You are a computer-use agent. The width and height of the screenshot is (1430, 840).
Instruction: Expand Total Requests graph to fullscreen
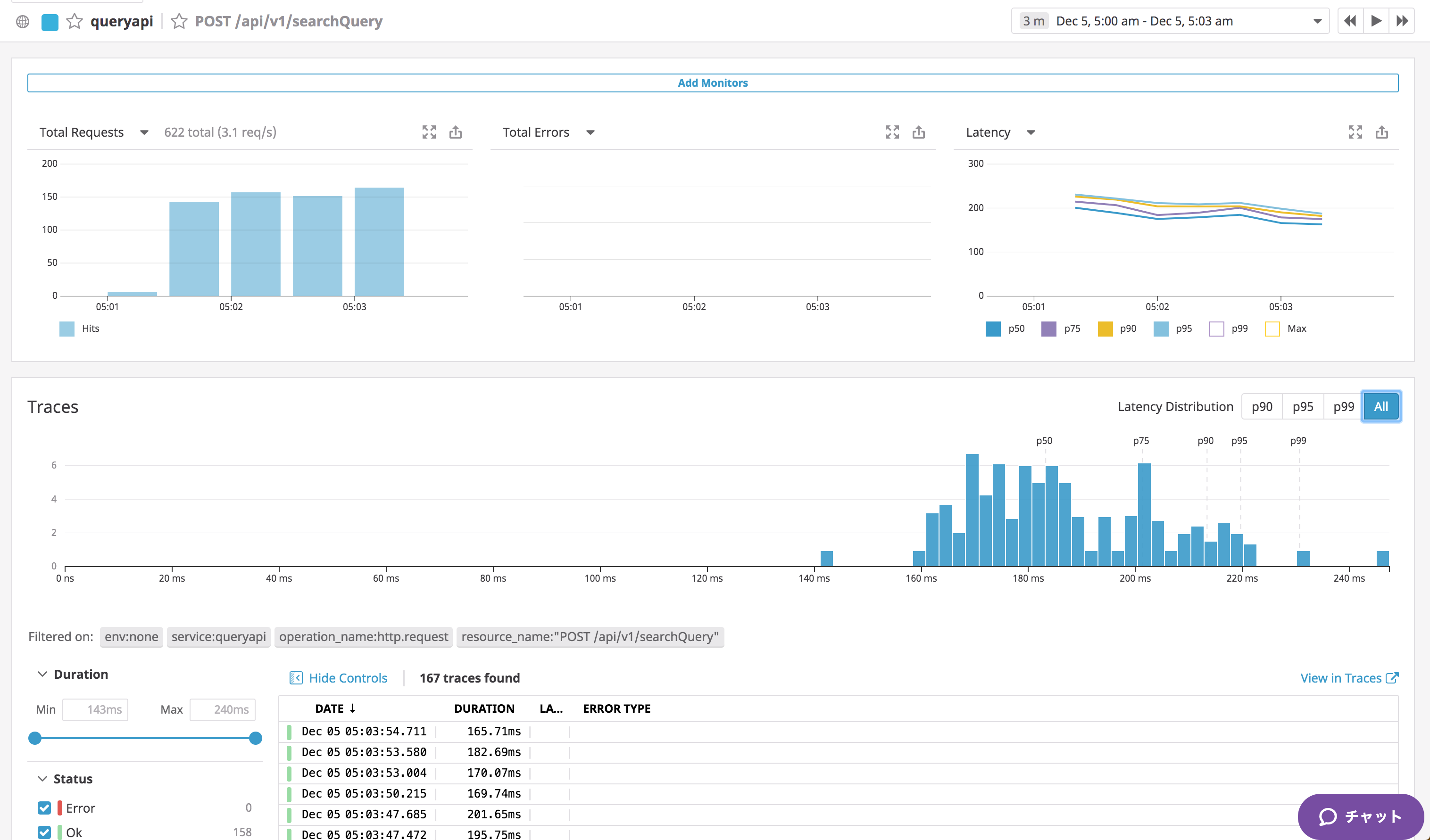click(429, 132)
